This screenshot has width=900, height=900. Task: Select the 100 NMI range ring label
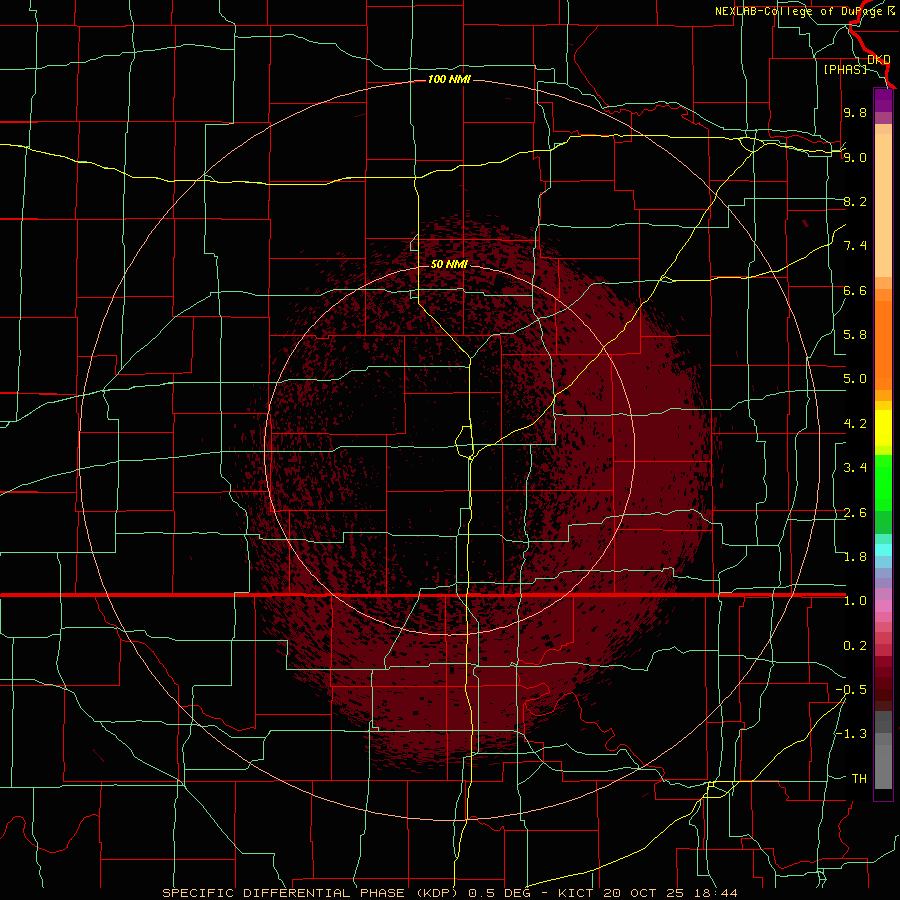(449, 79)
